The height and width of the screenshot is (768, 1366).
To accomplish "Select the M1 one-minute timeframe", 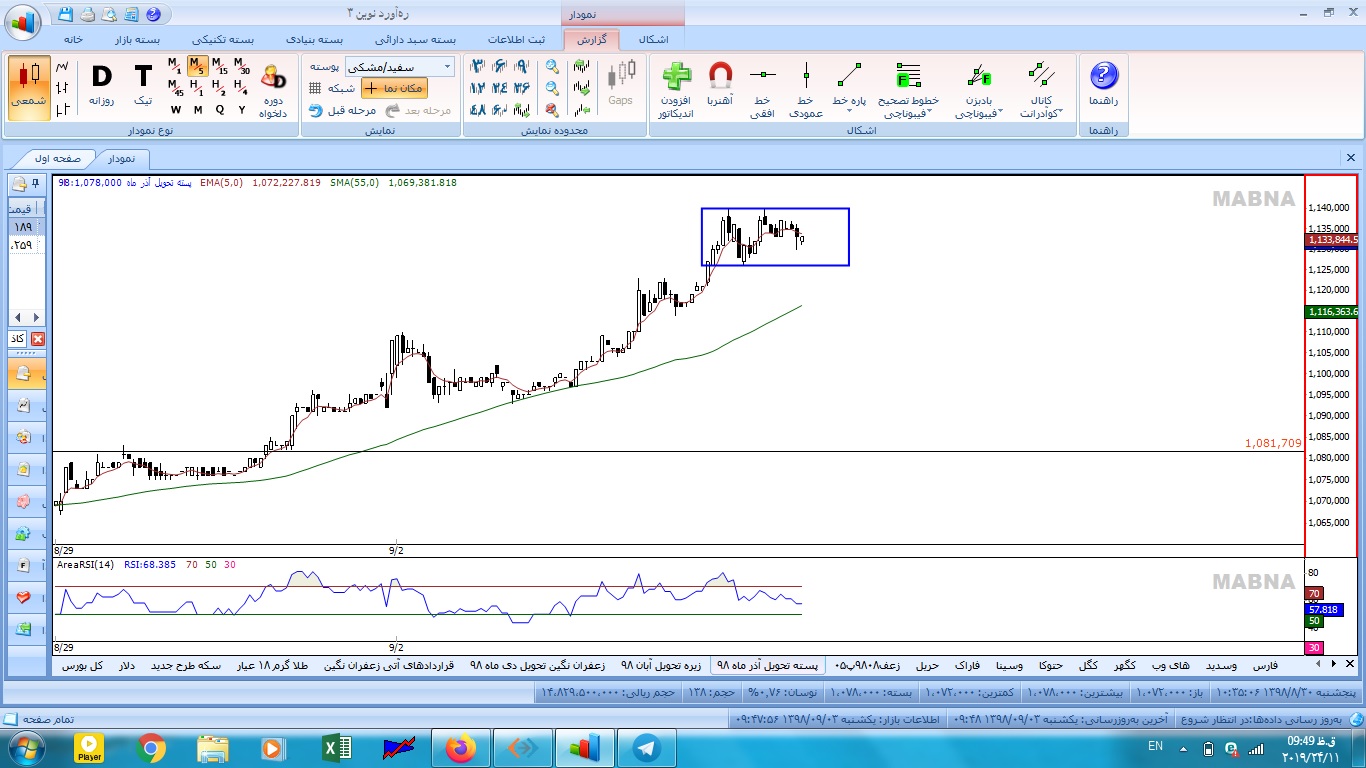I will pos(175,66).
